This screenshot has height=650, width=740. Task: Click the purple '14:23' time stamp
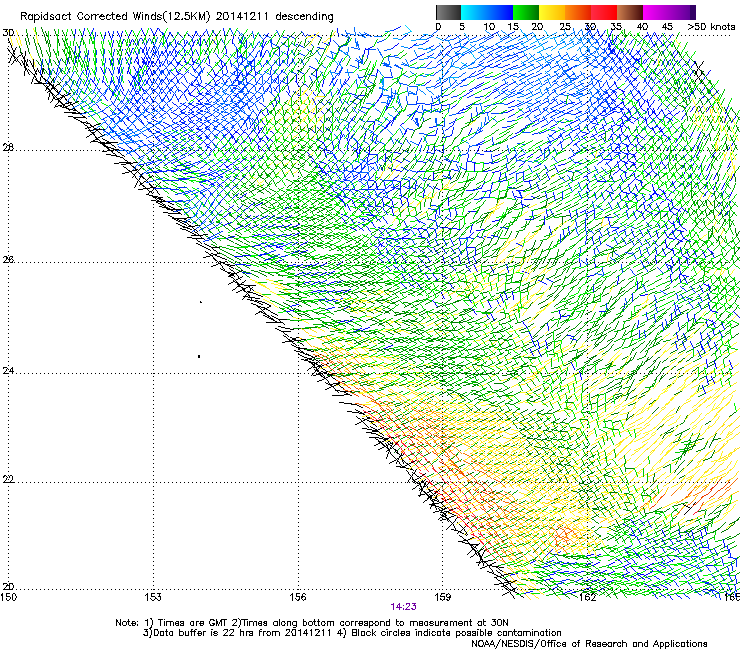tap(404, 607)
